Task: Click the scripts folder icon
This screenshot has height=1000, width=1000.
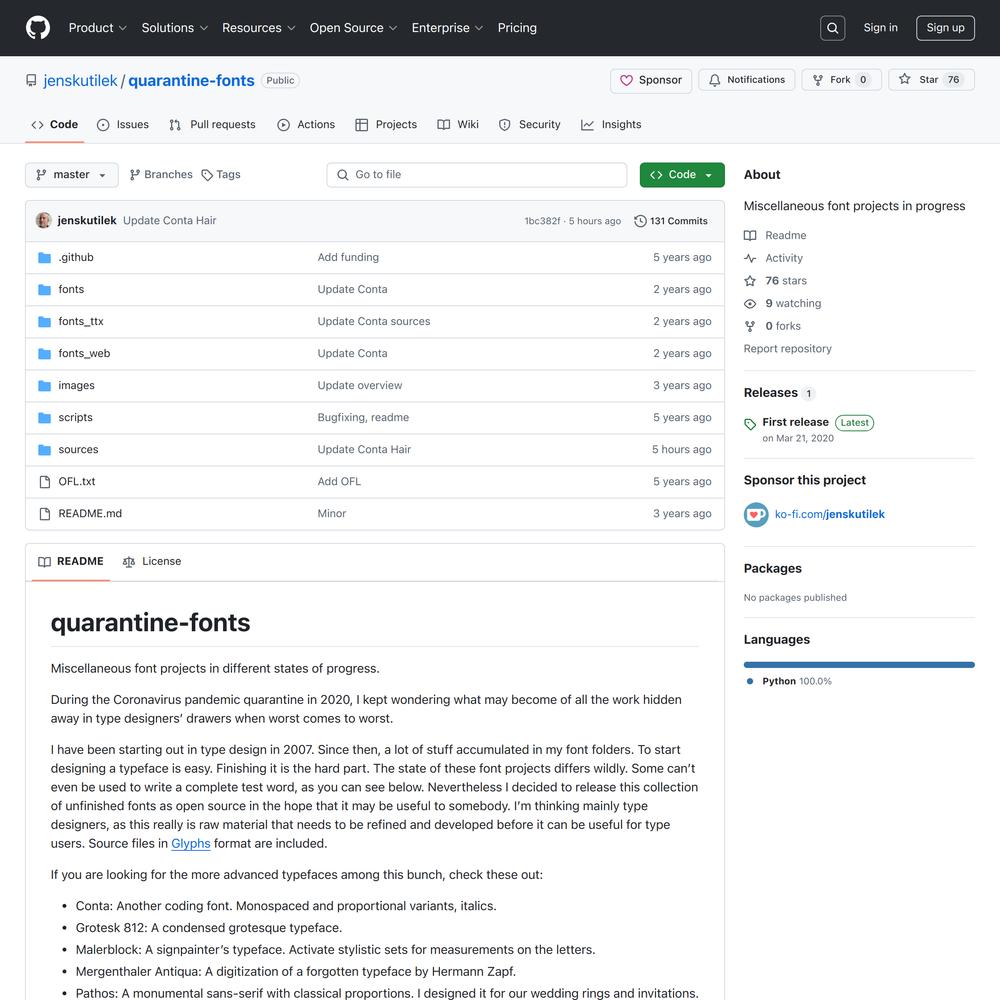Action: click(44, 418)
